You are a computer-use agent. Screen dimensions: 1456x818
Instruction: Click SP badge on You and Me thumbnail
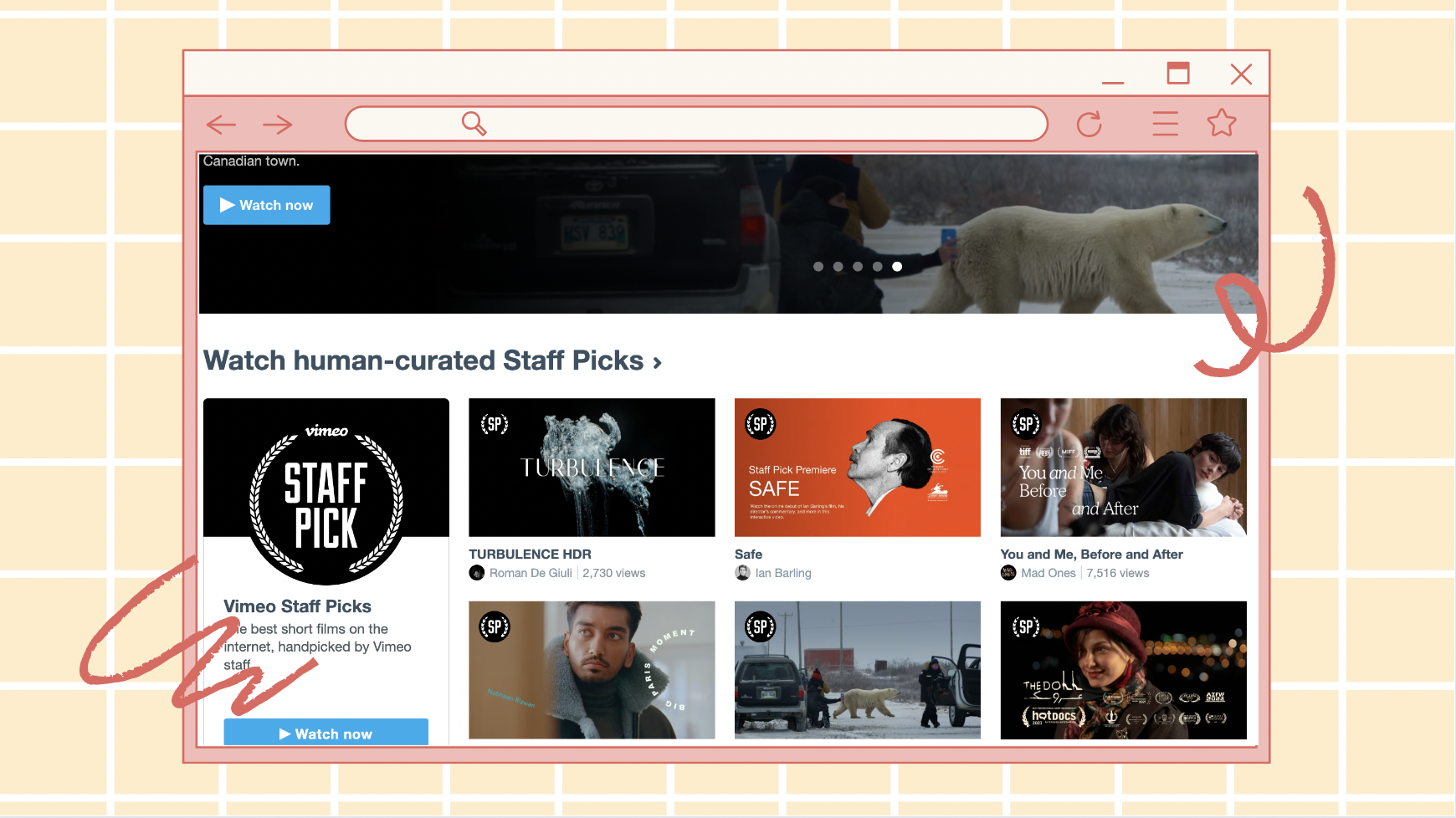coord(1026,424)
